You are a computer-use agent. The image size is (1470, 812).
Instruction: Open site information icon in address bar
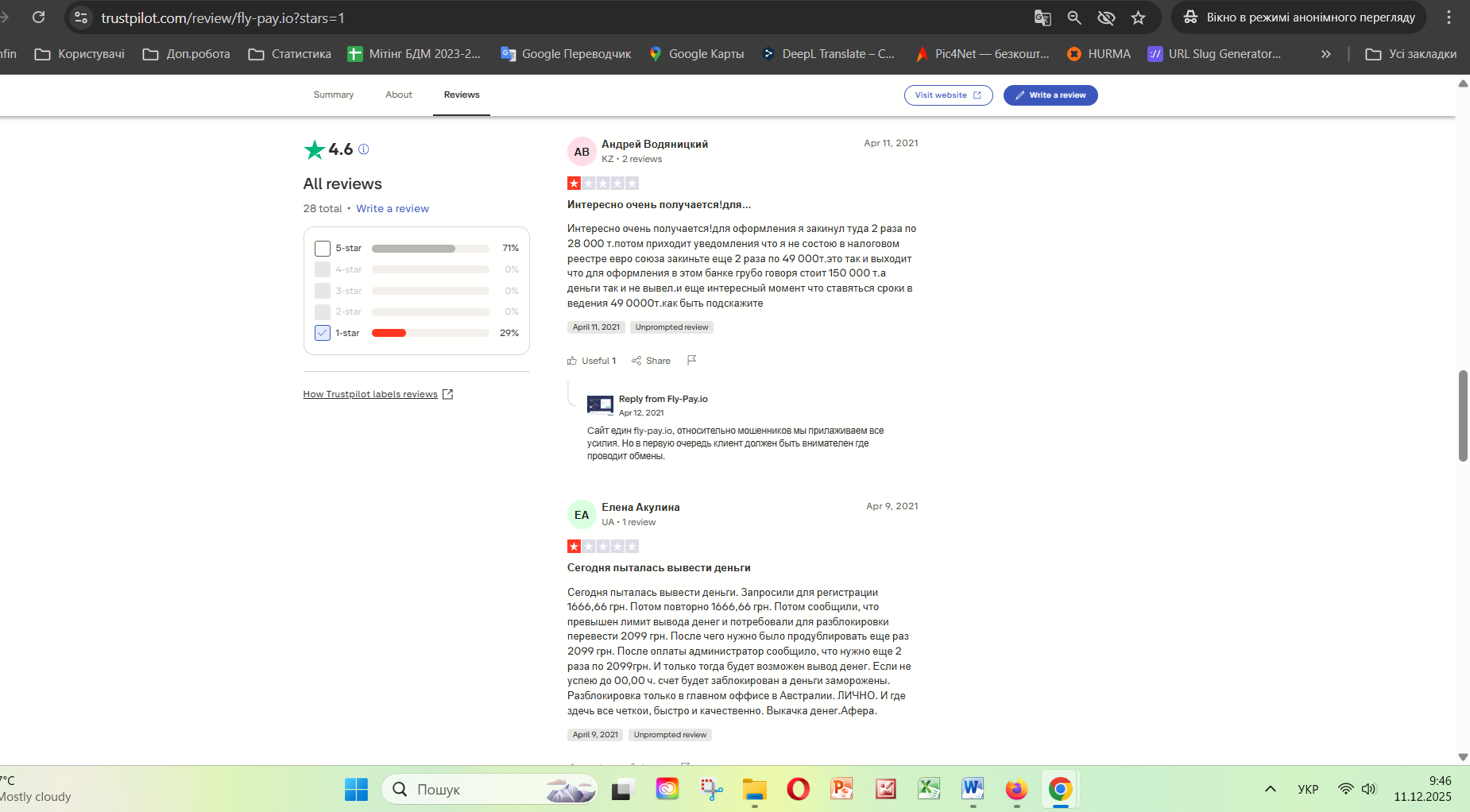tap(81, 17)
